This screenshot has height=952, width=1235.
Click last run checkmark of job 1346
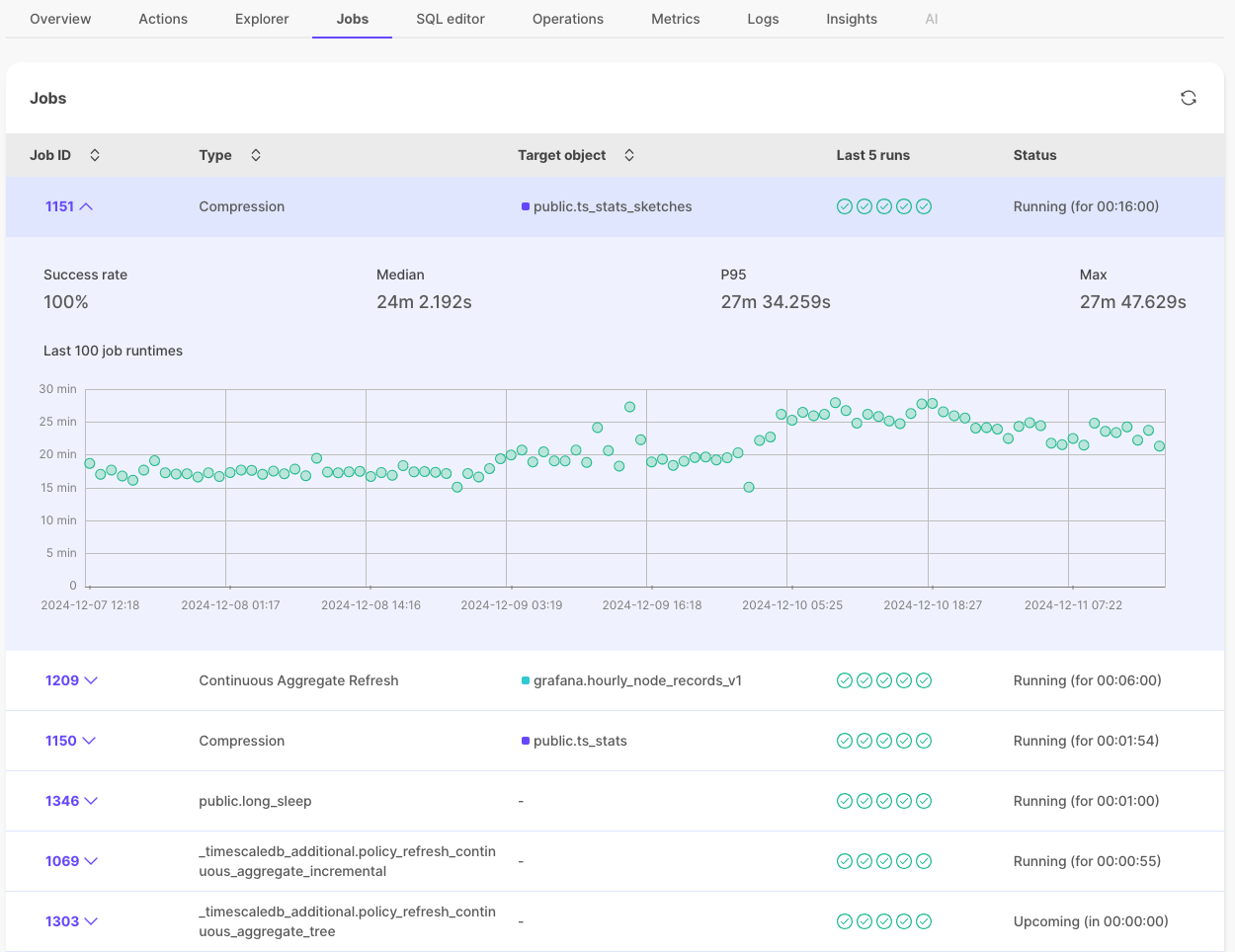coord(924,801)
